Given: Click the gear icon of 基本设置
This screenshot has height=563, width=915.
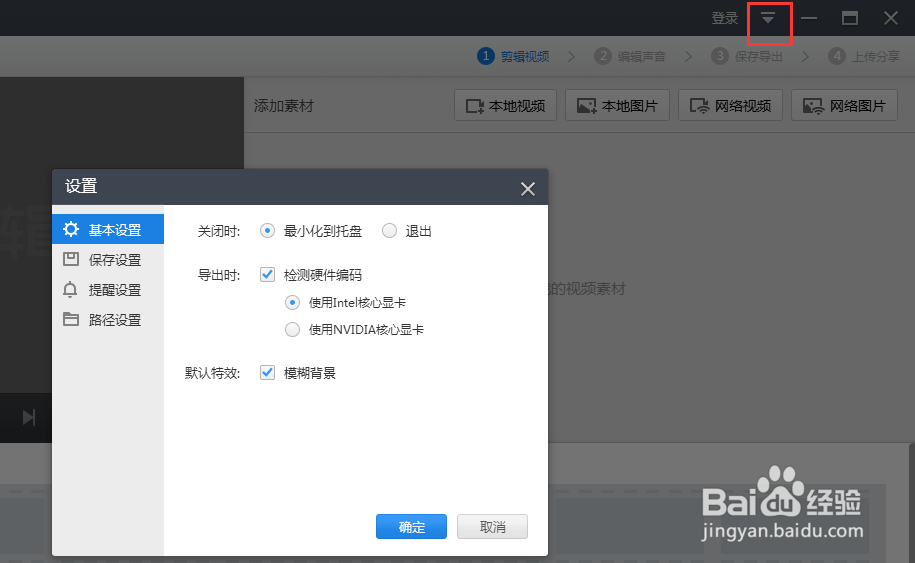Looking at the screenshot, I should pyautogui.click(x=71, y=229).
